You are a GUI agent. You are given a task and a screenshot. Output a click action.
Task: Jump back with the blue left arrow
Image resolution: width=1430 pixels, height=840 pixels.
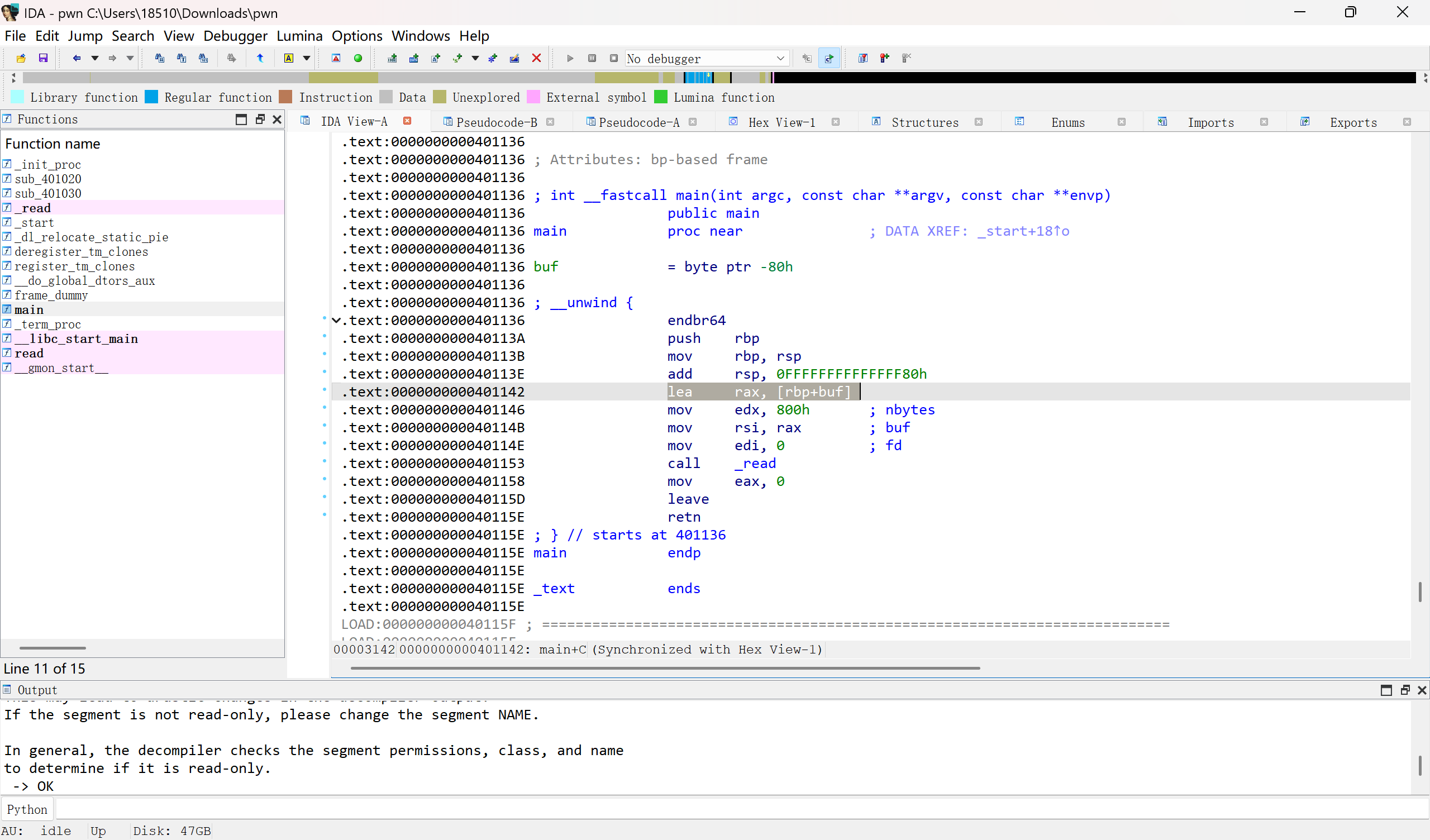77,58
